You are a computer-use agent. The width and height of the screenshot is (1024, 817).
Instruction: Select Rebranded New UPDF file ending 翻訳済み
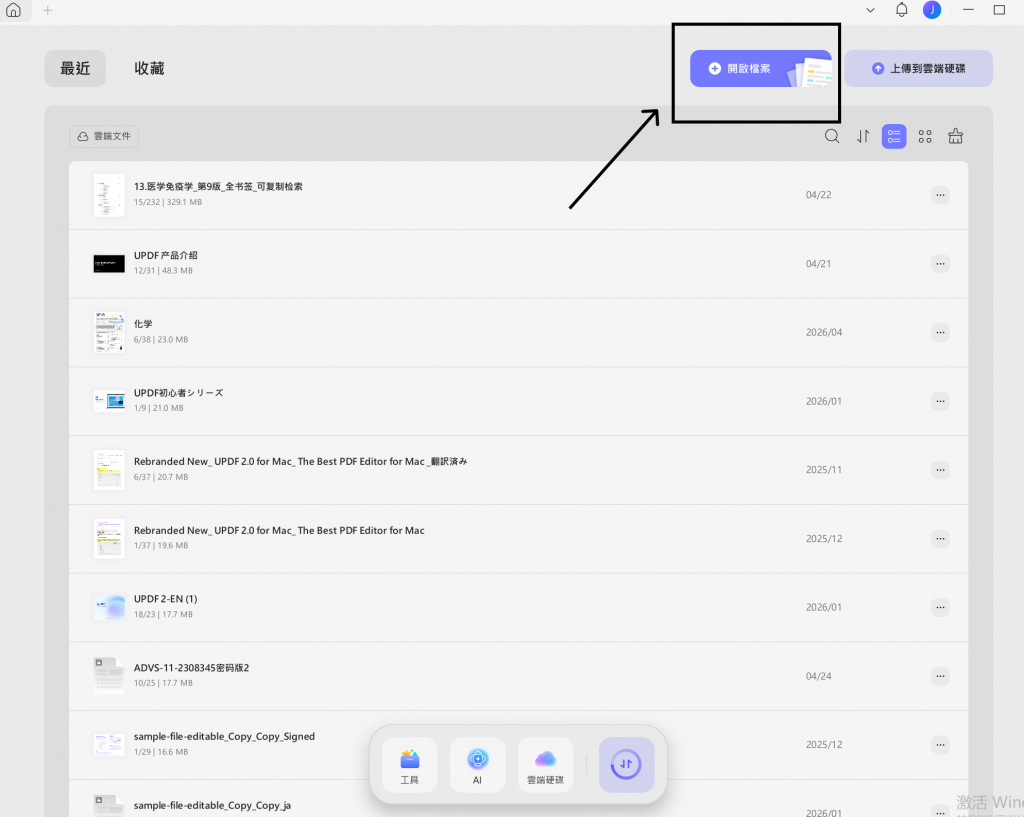300,462
